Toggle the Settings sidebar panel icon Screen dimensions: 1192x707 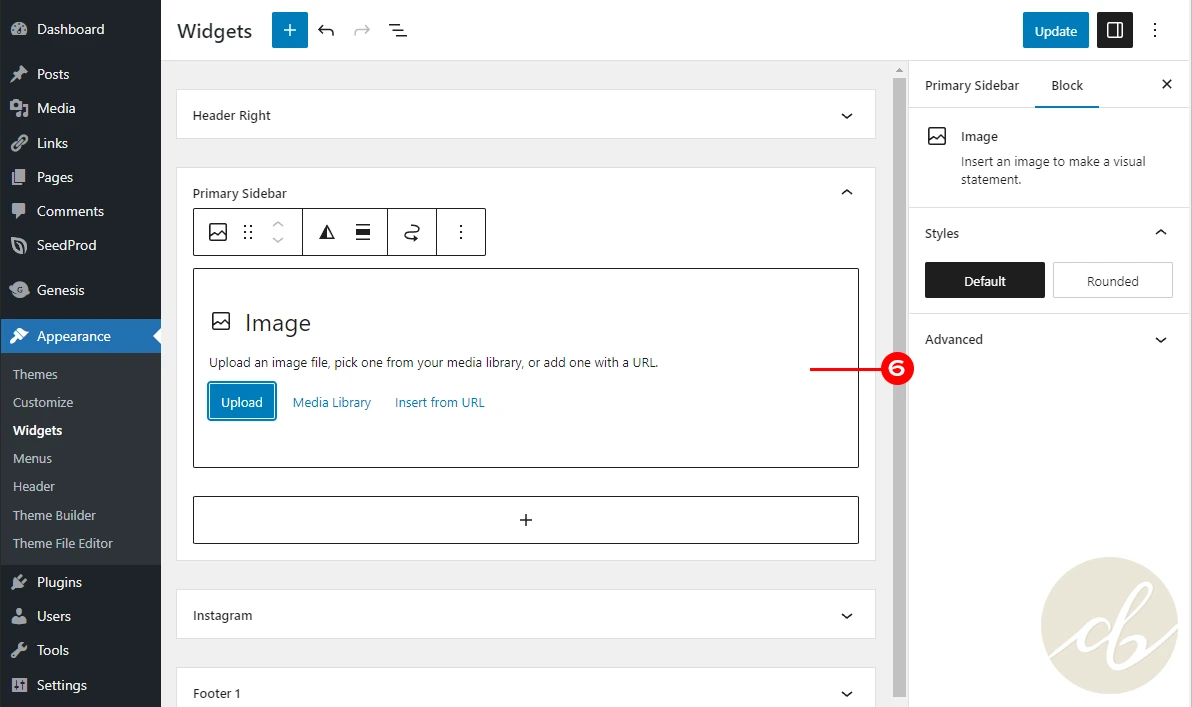pyautogui.click(x=1115, y=30)
